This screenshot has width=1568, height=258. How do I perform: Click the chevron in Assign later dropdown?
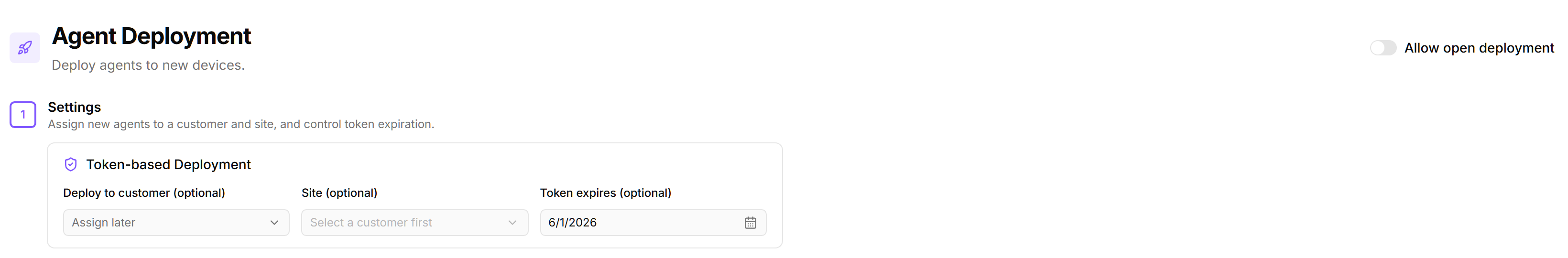274,223
